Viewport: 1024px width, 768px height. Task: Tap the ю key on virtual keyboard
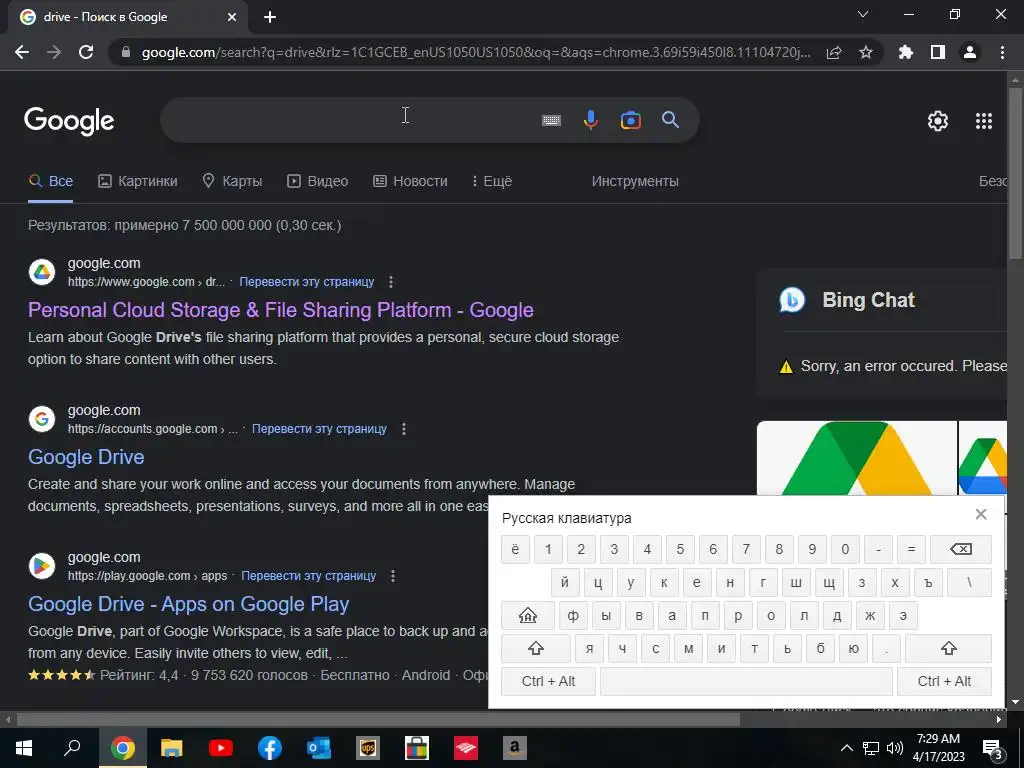pyautogui.click(x=854, y=648)
